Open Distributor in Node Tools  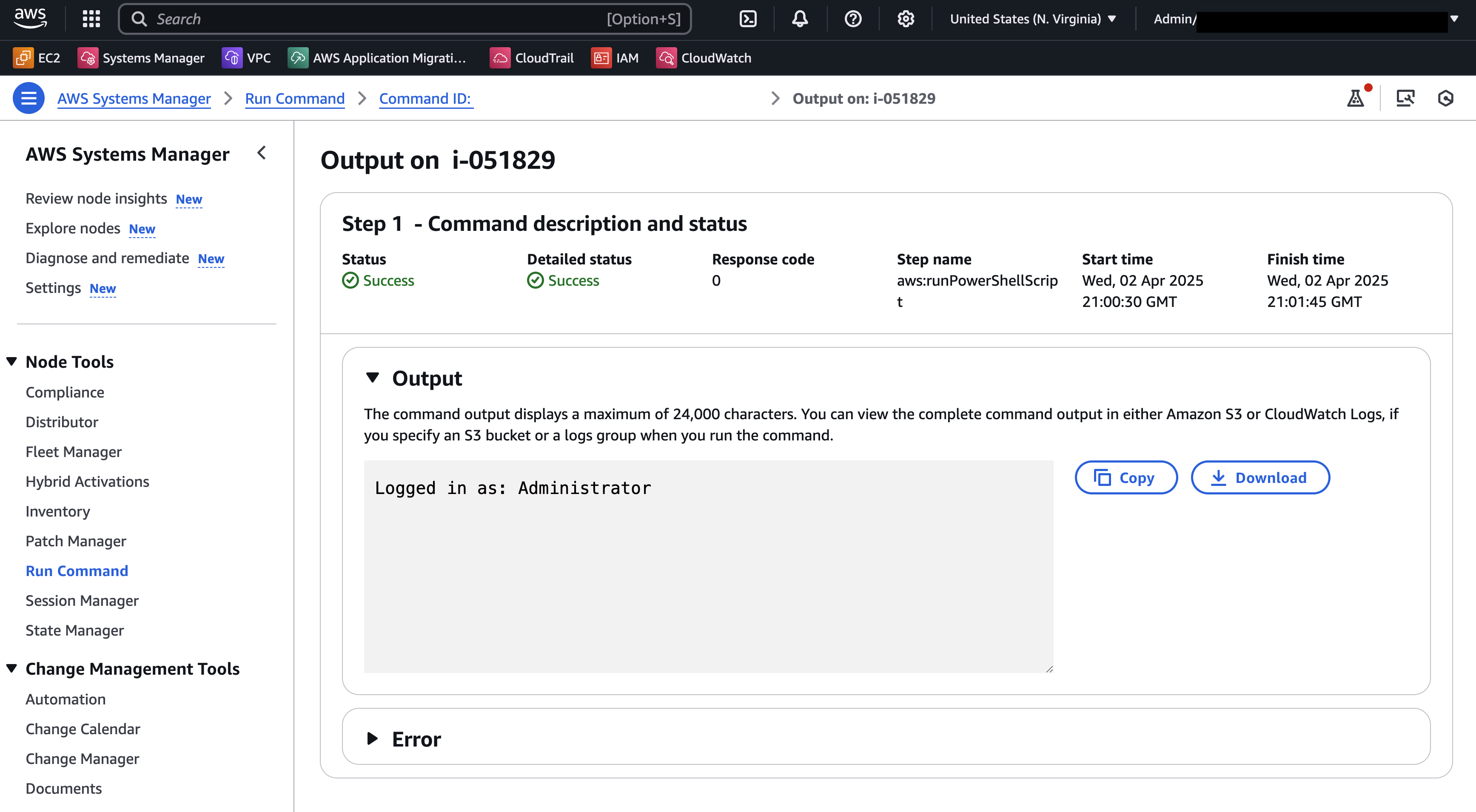pyautogui.click(x=62, y=422)
